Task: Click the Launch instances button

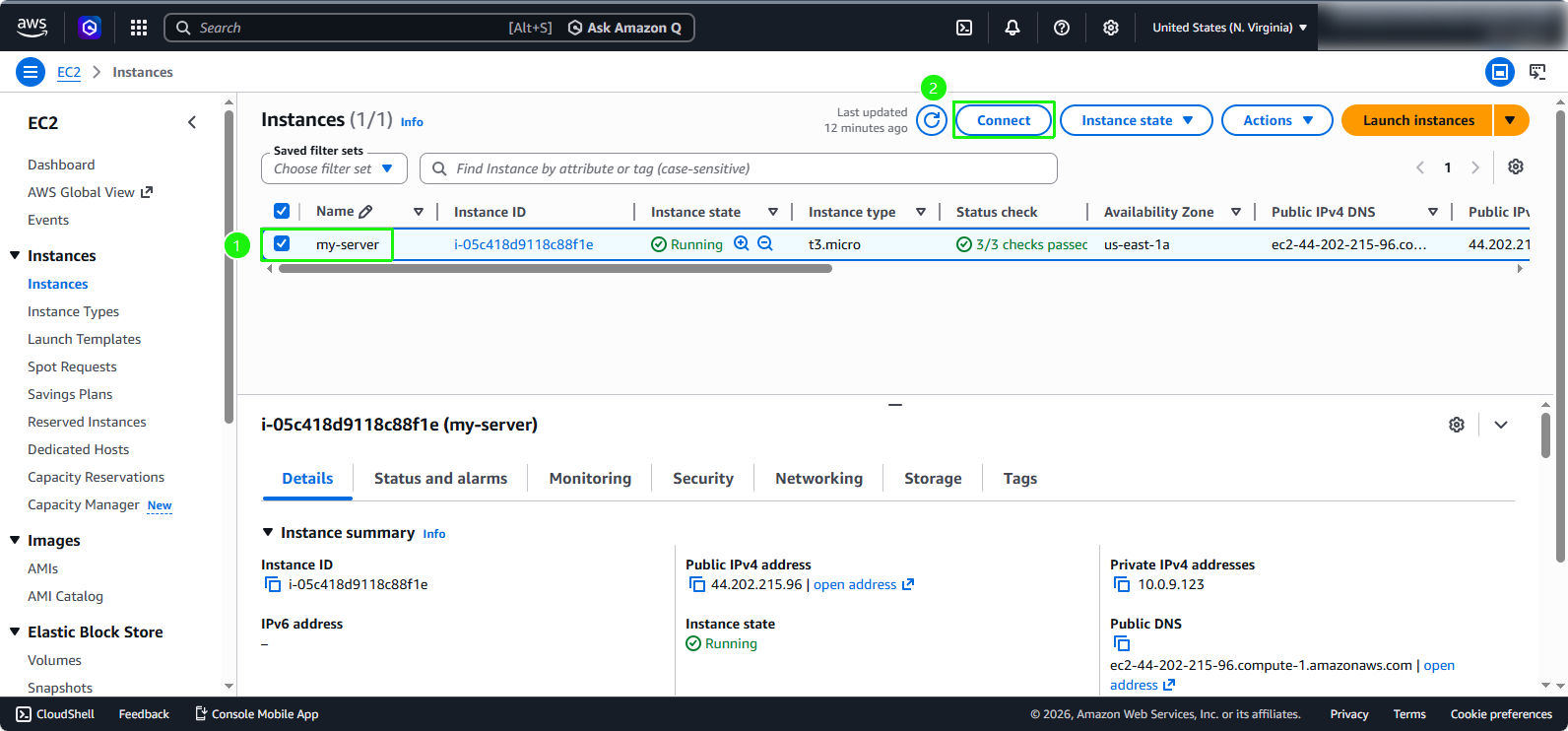Action: click(x=1418, y=120)
